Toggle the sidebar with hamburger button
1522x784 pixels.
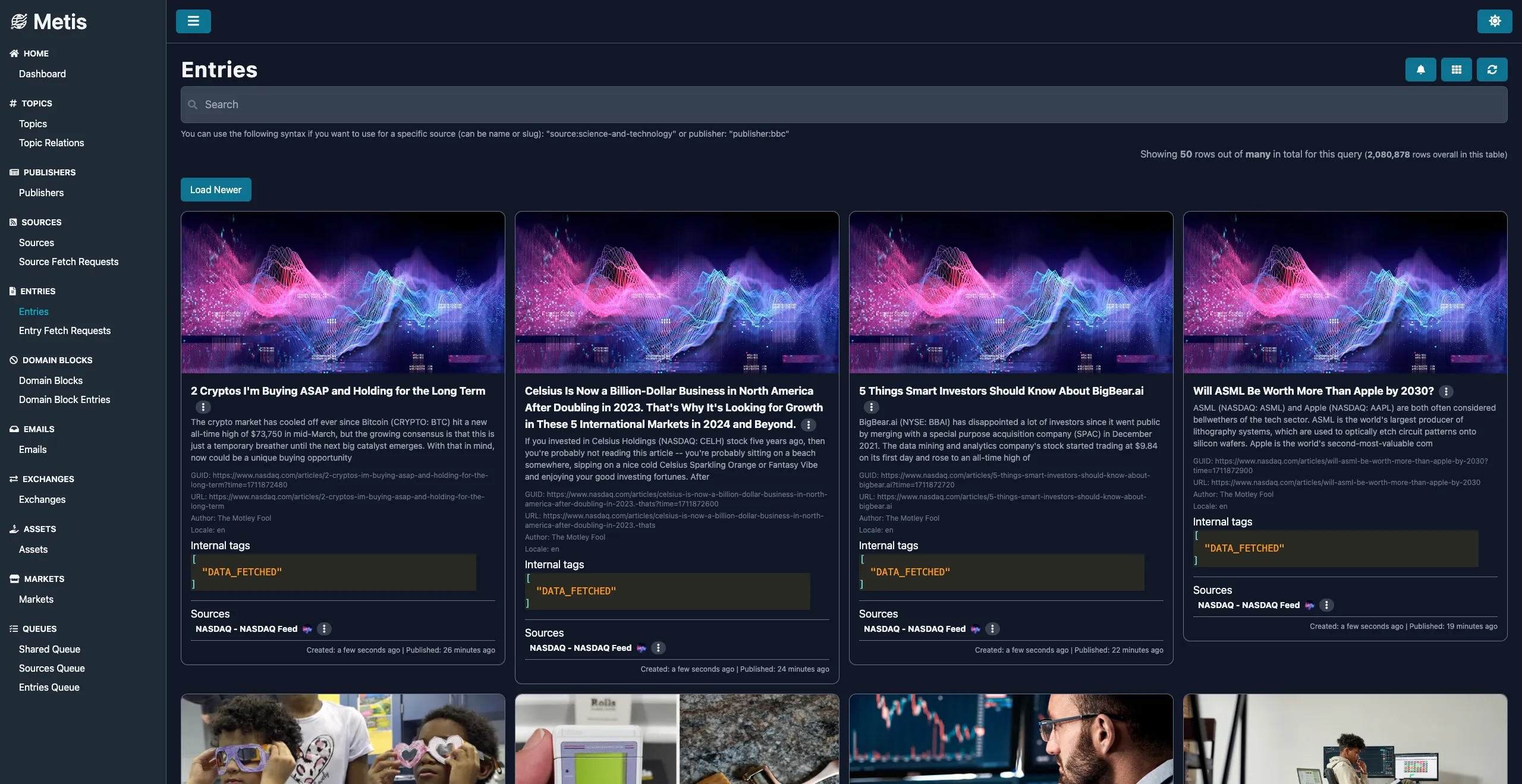(193, 21)
